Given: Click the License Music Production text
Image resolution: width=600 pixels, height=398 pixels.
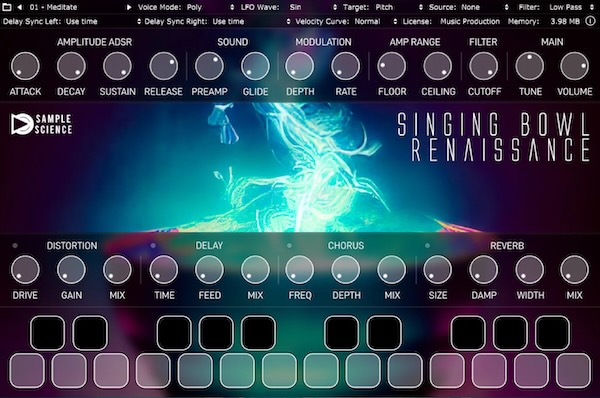Looking at the screenshot, I should pos(470,21).
